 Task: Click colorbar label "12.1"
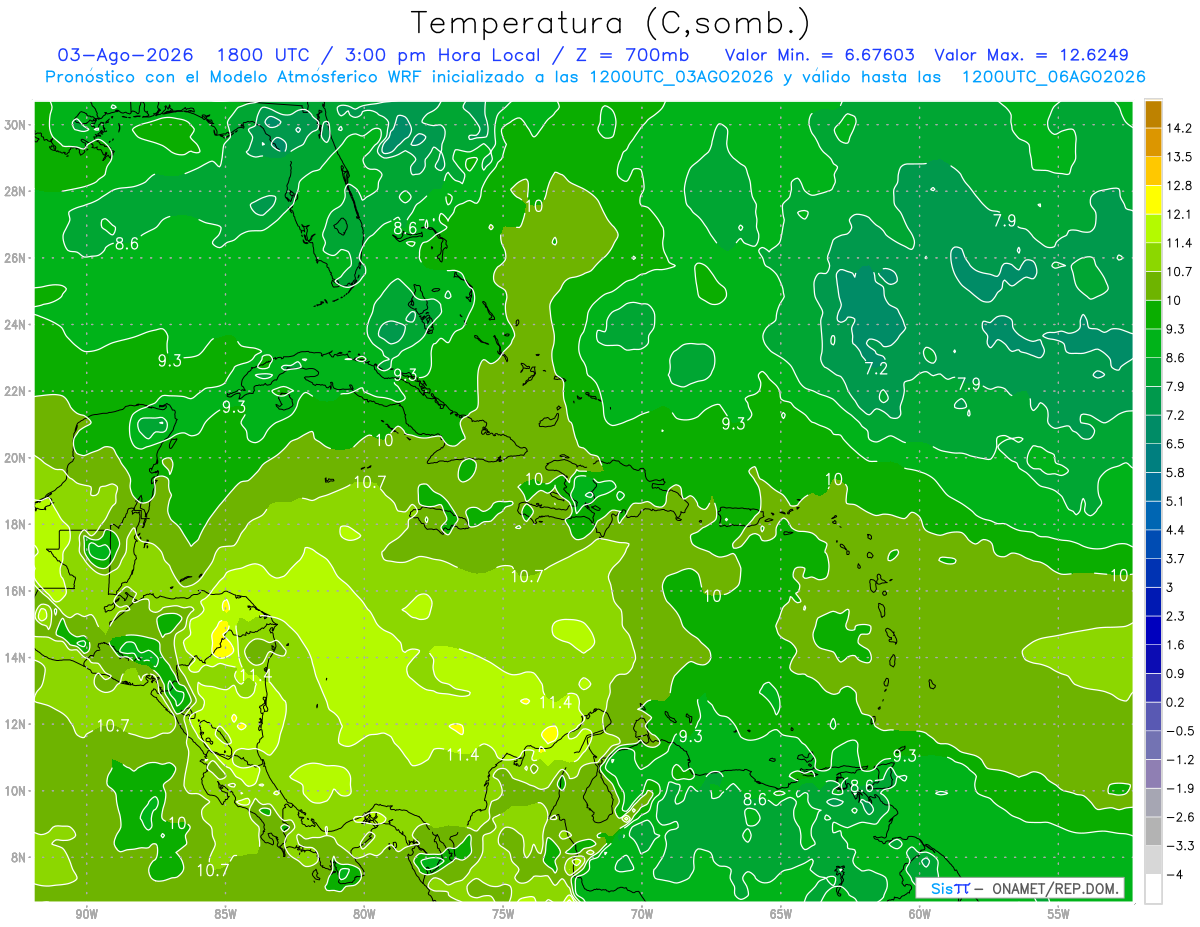(1179, 214)
